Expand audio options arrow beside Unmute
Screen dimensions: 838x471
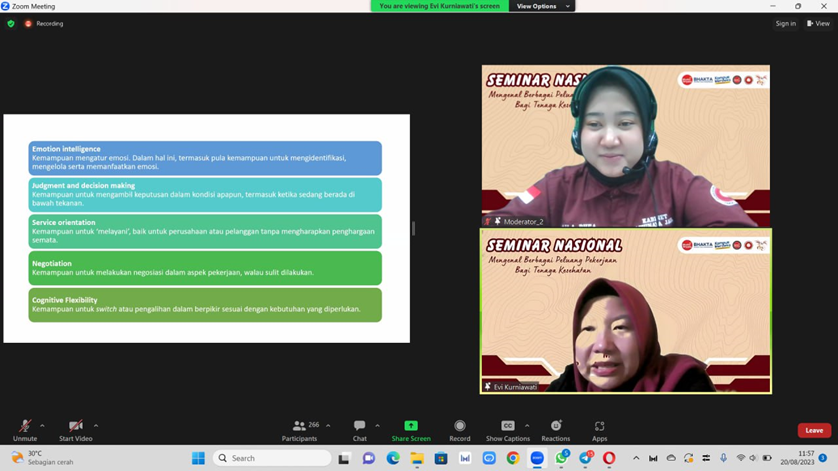coord(42,426)
